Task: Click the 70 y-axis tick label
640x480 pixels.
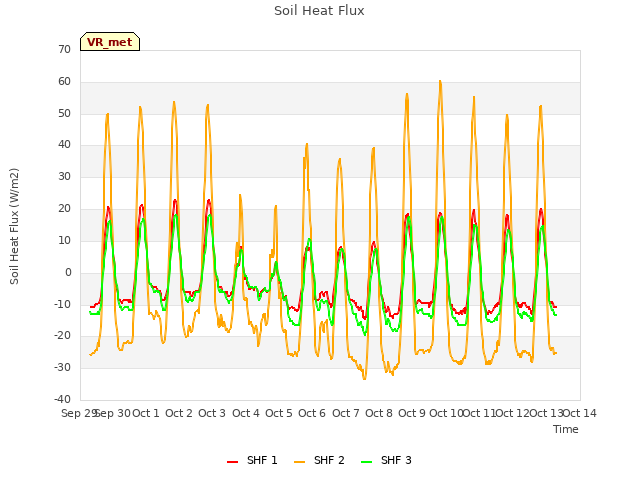Action: 64,49
